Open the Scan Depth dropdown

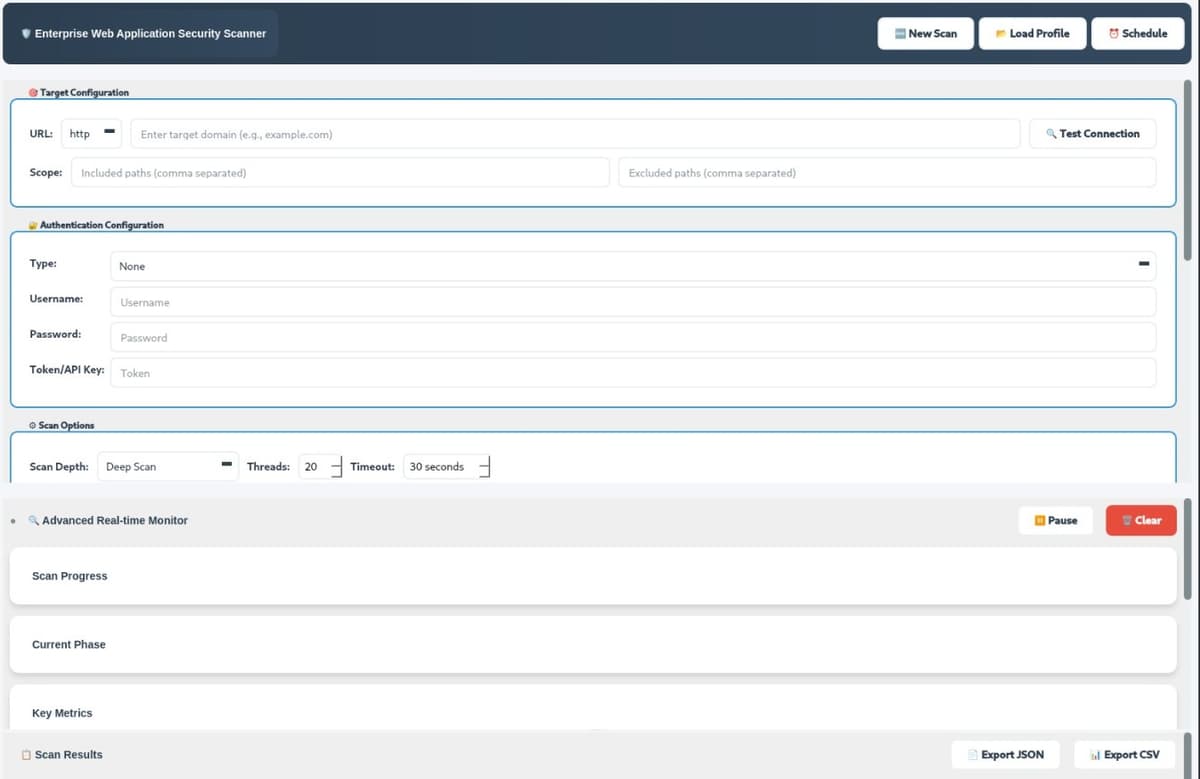pyautogui.click(x=168, y=466)
